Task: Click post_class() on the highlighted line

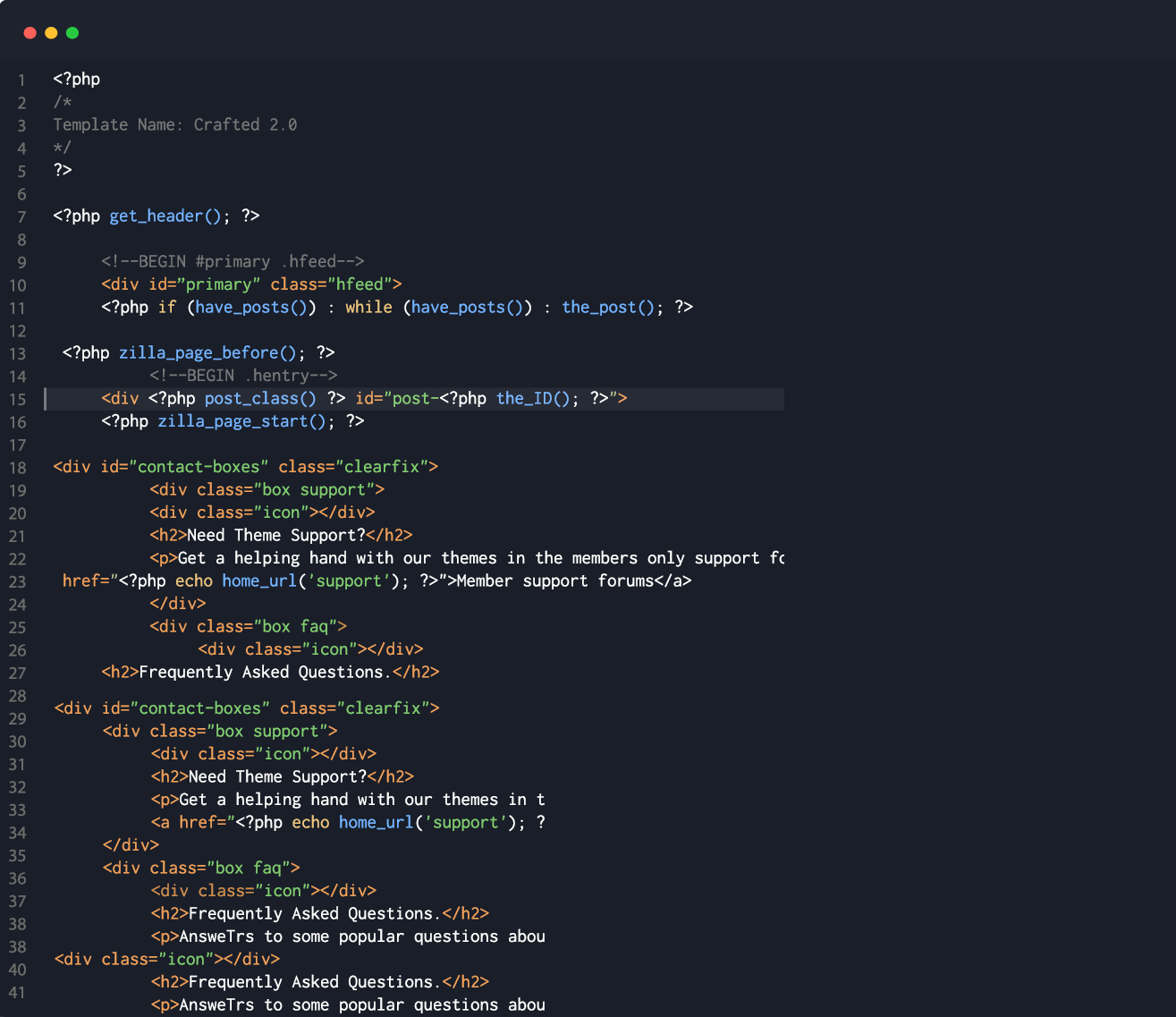Action: (x=259, y=399)
